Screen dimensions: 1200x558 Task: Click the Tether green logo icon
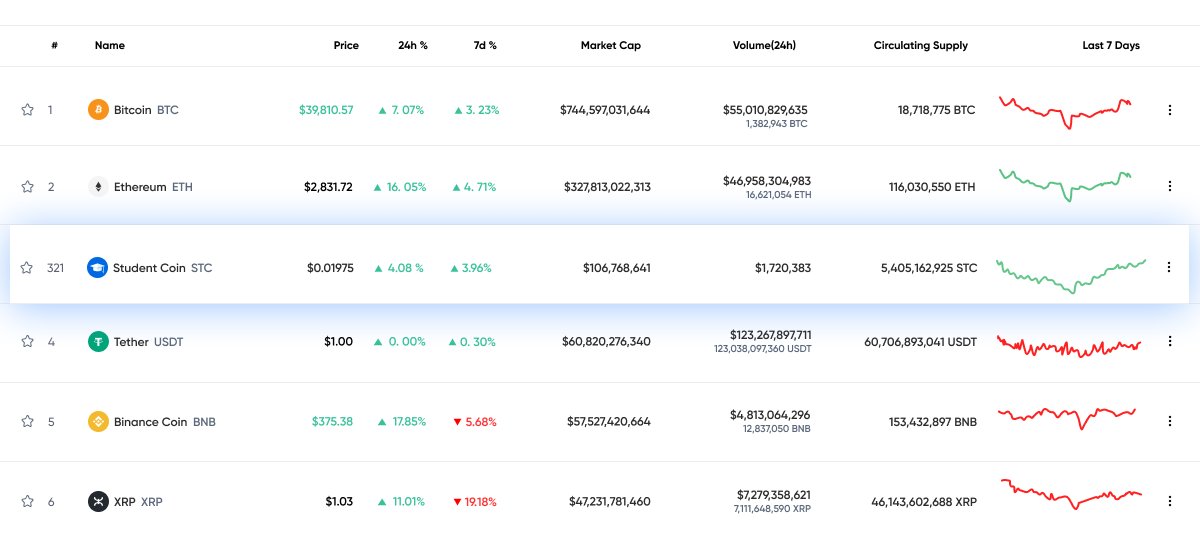point(98,342)
